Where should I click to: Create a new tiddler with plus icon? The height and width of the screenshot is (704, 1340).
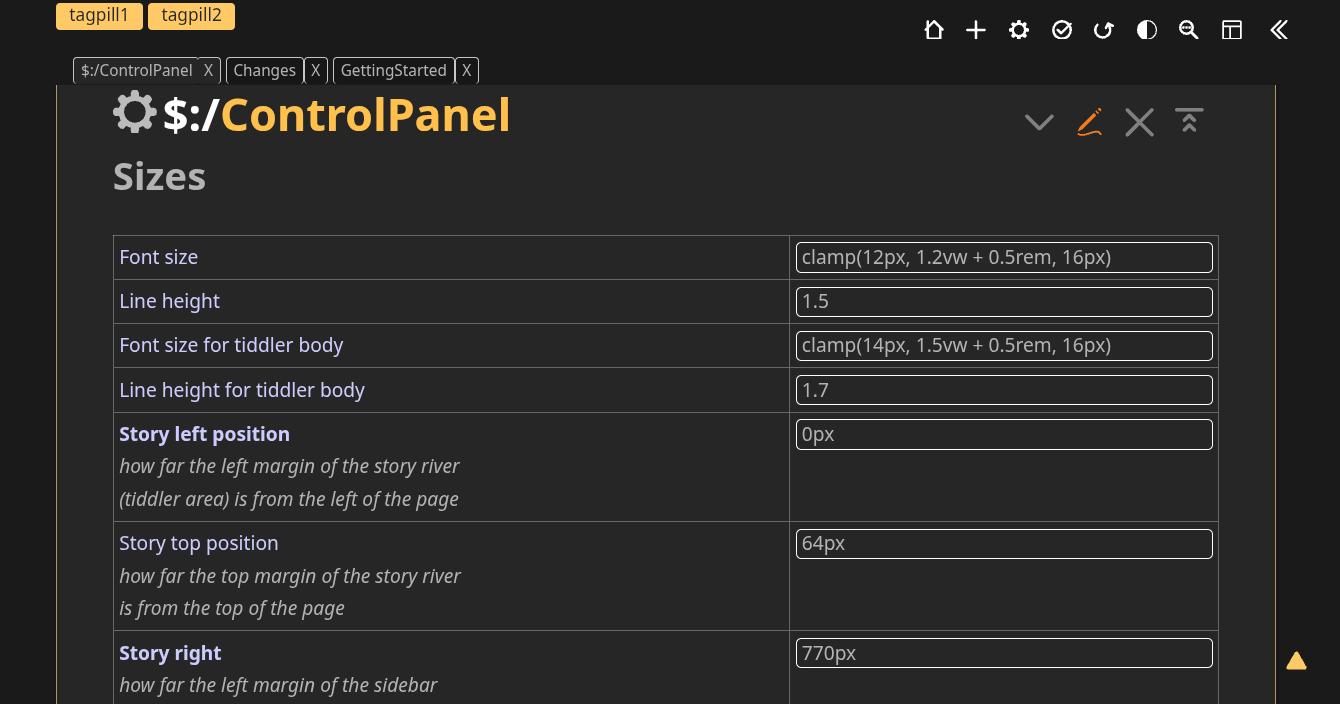click(x=976, y=30)
